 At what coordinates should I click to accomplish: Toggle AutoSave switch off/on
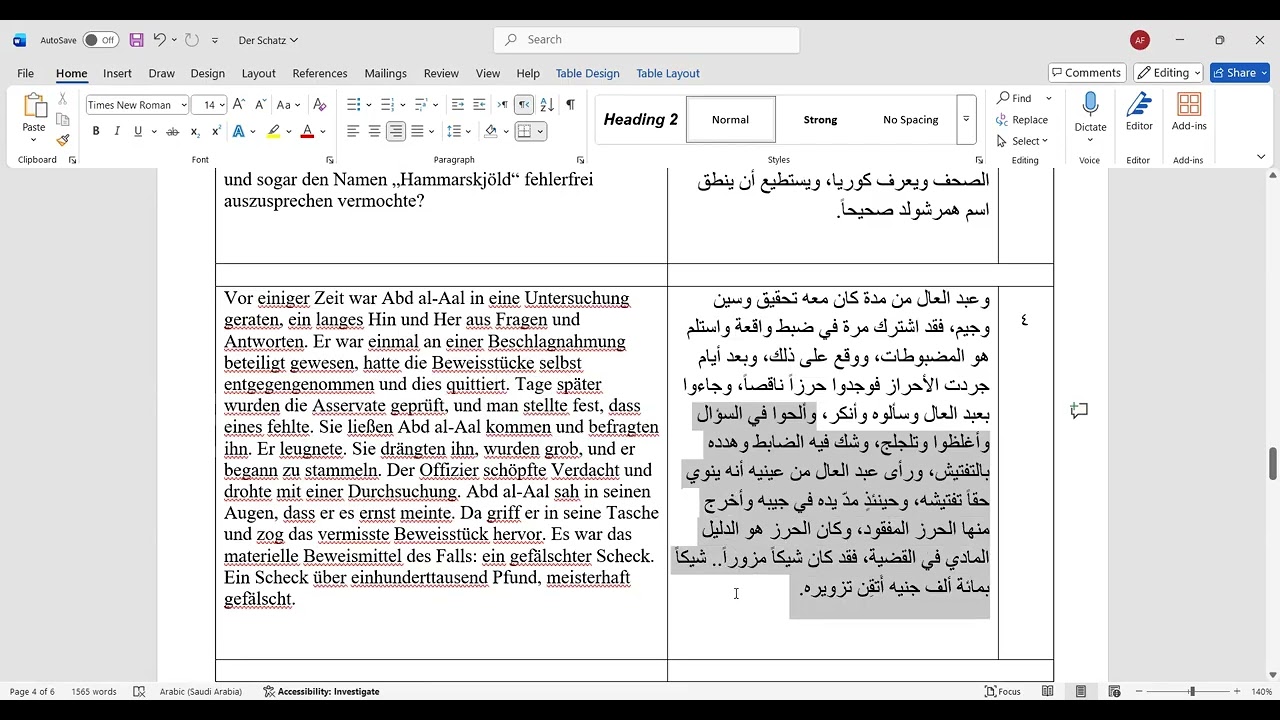[100, 40]
